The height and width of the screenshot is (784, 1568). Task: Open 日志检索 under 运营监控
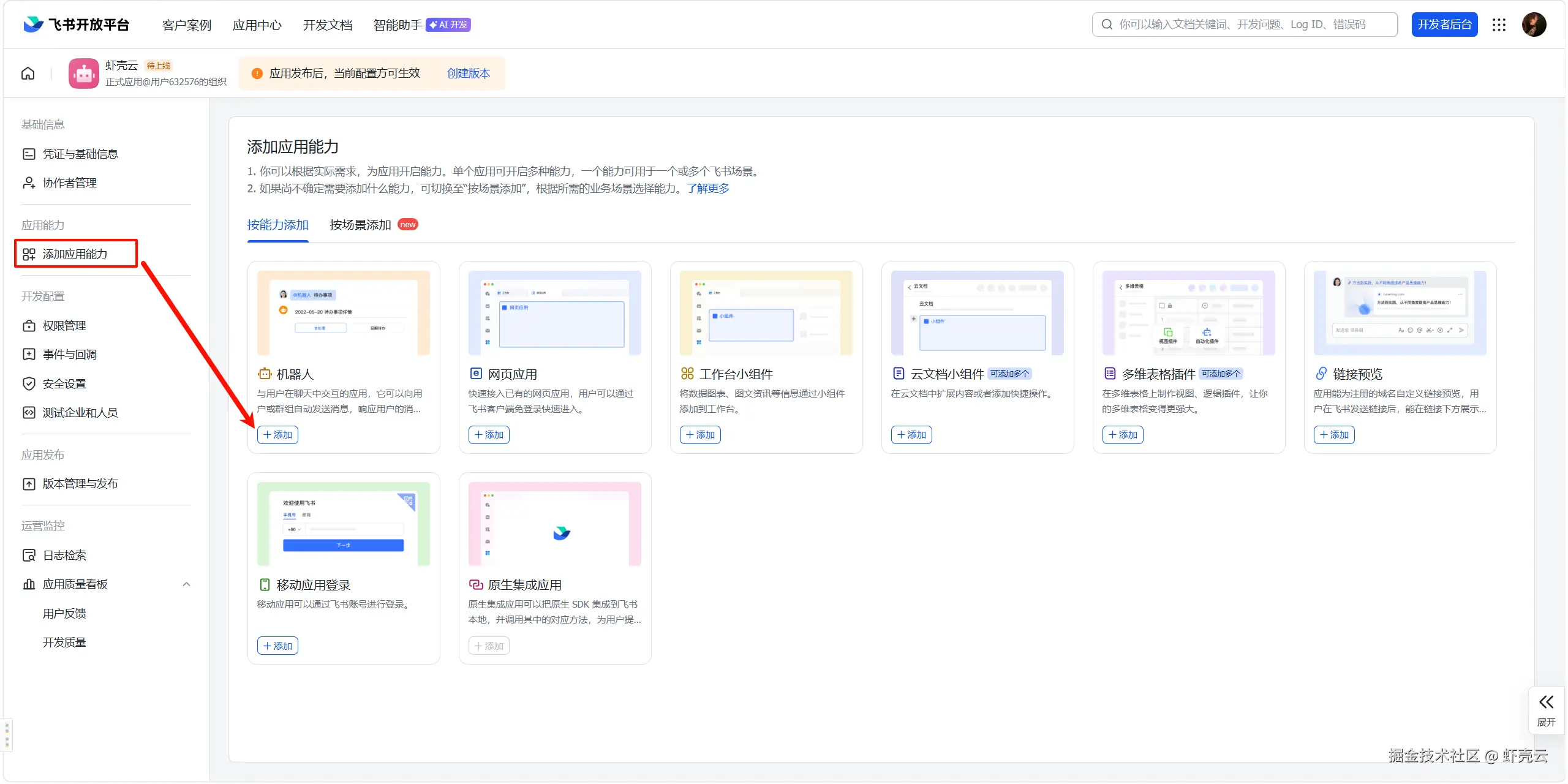coord(64,555)
